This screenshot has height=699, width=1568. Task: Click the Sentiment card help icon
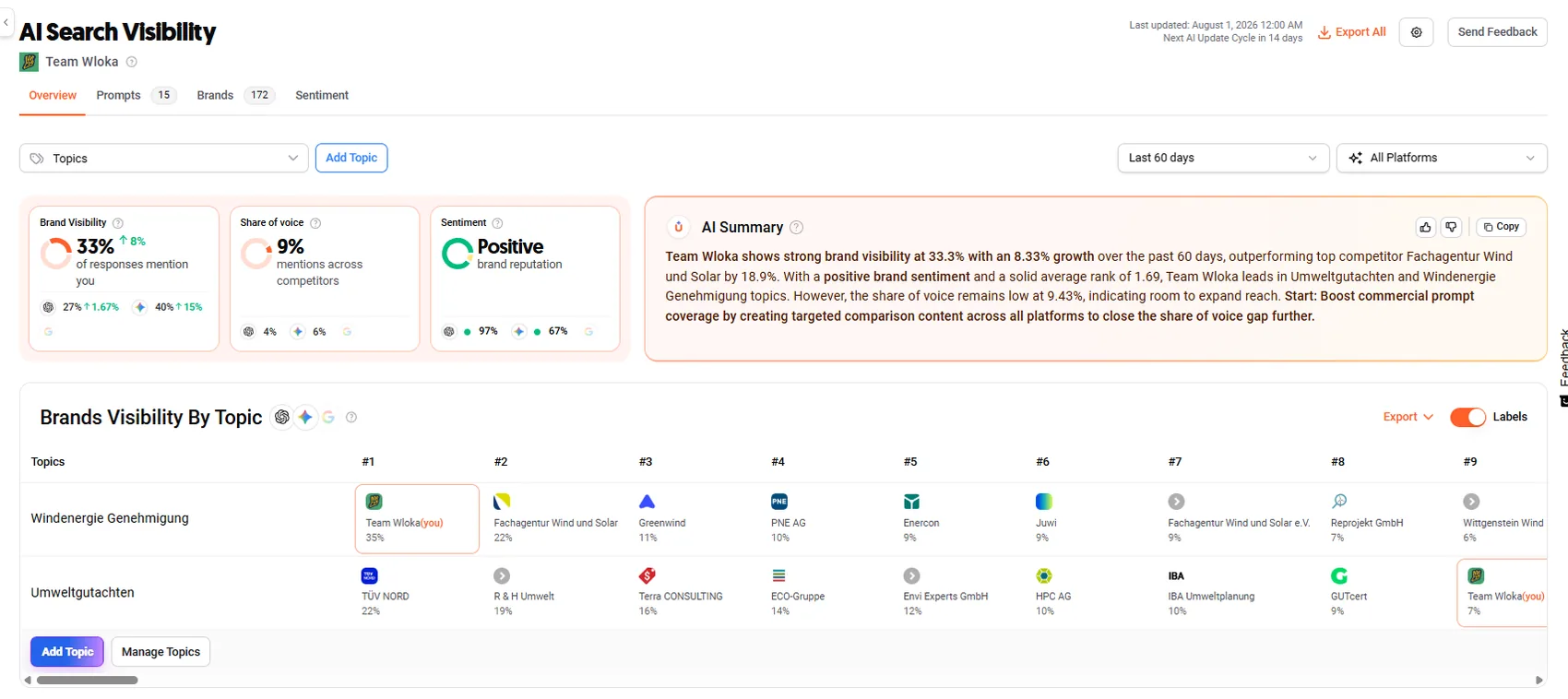point(497,223)
